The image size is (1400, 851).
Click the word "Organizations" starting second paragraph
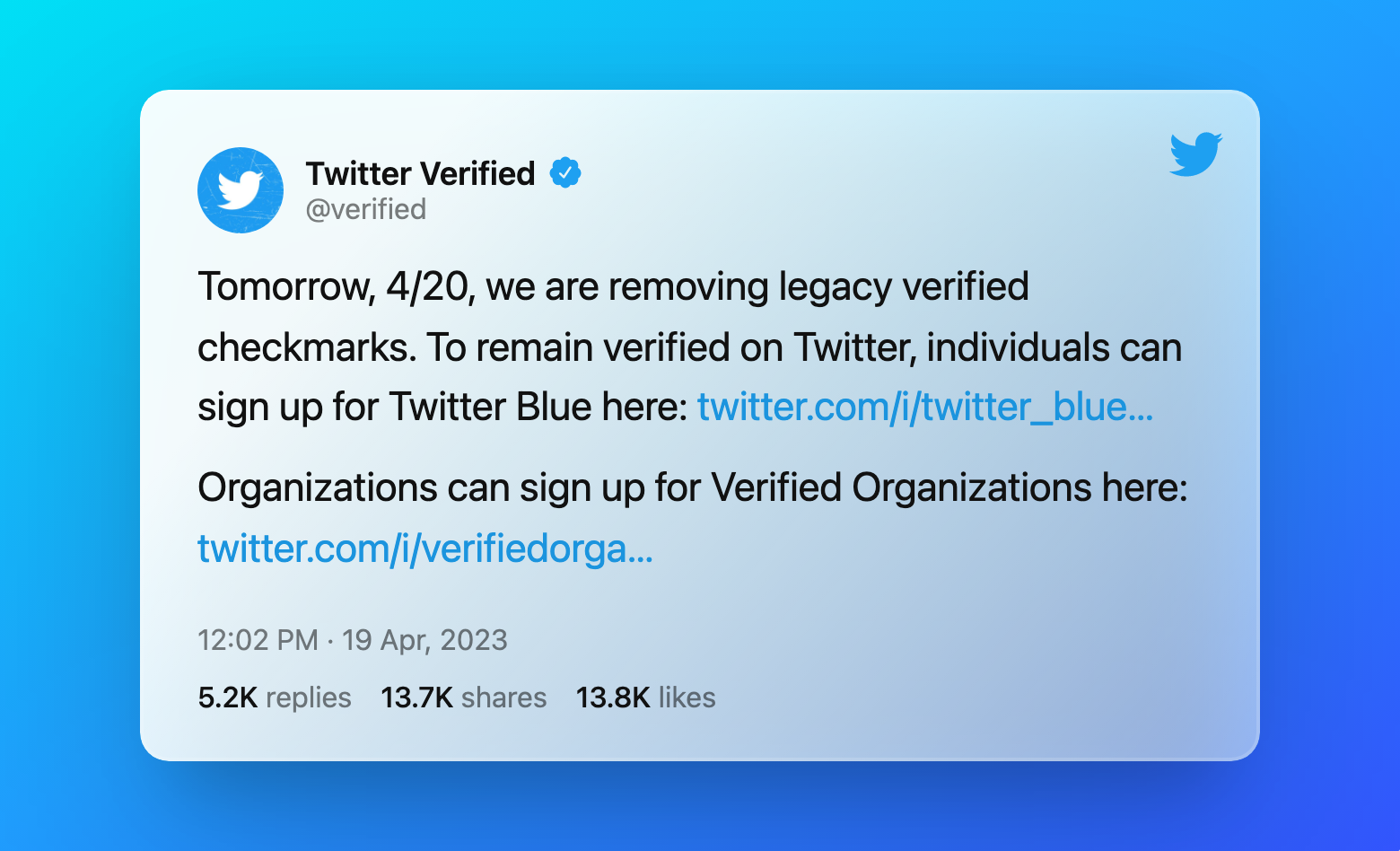[318, 488]
